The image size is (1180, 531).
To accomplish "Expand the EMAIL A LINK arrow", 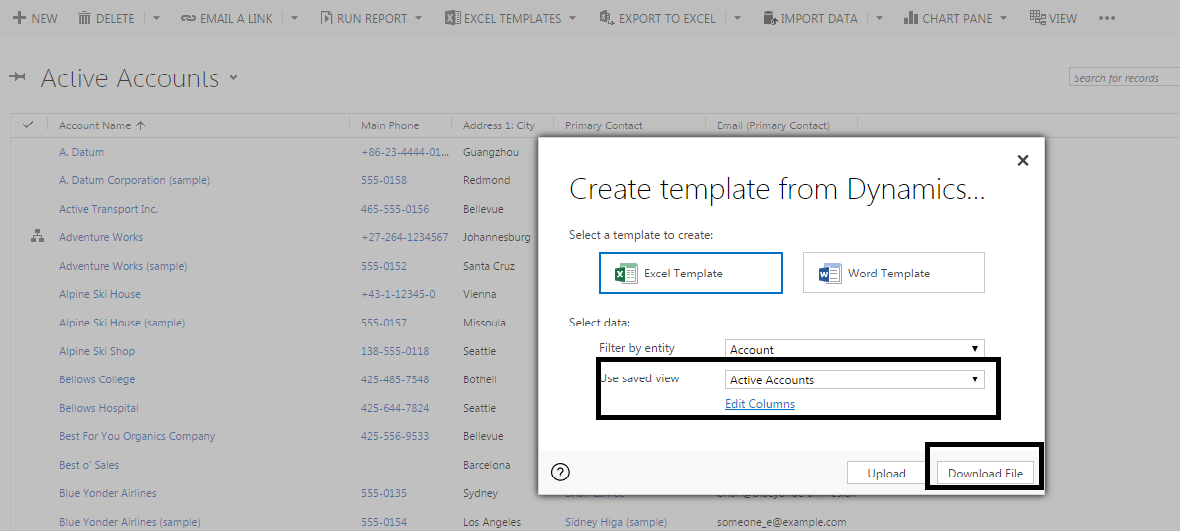I will point(294,18).
